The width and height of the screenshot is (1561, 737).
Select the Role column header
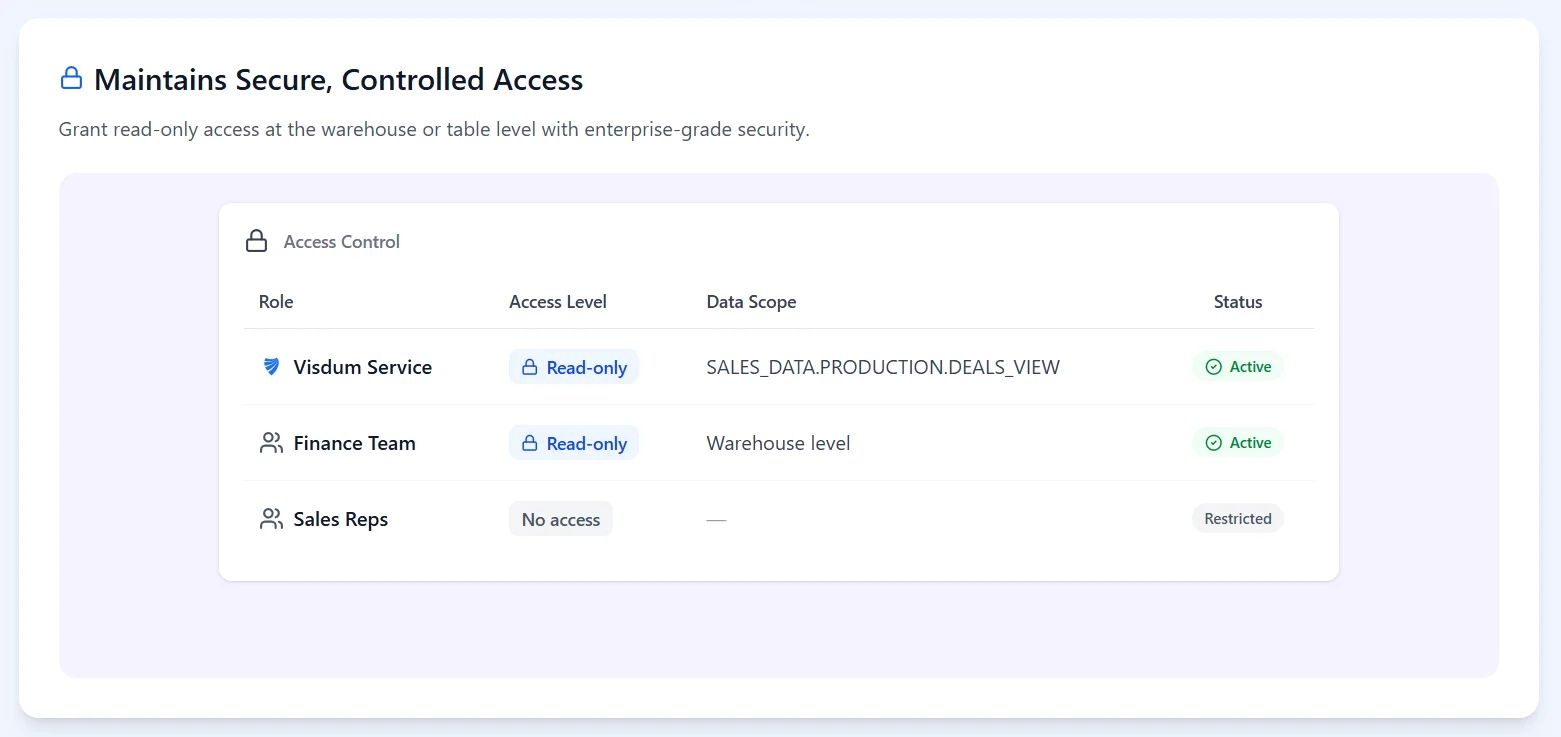tap(276, 302)
